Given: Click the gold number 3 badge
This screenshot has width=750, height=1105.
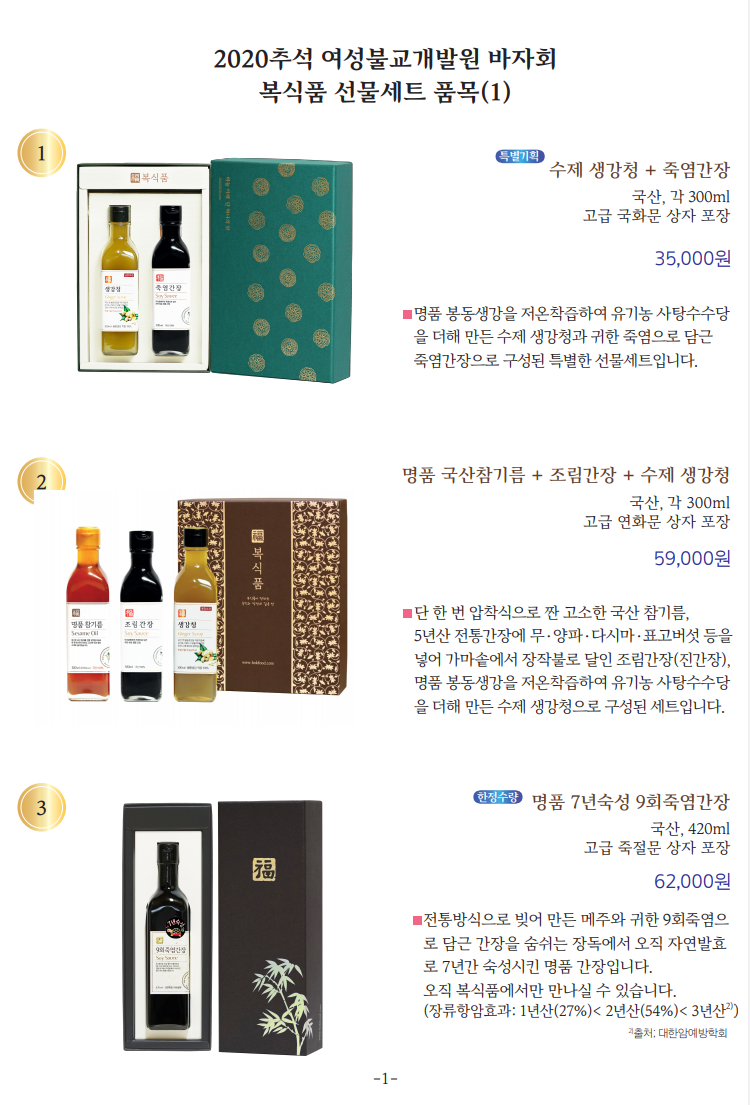Looking at the screenshot, I should (42, 807).
